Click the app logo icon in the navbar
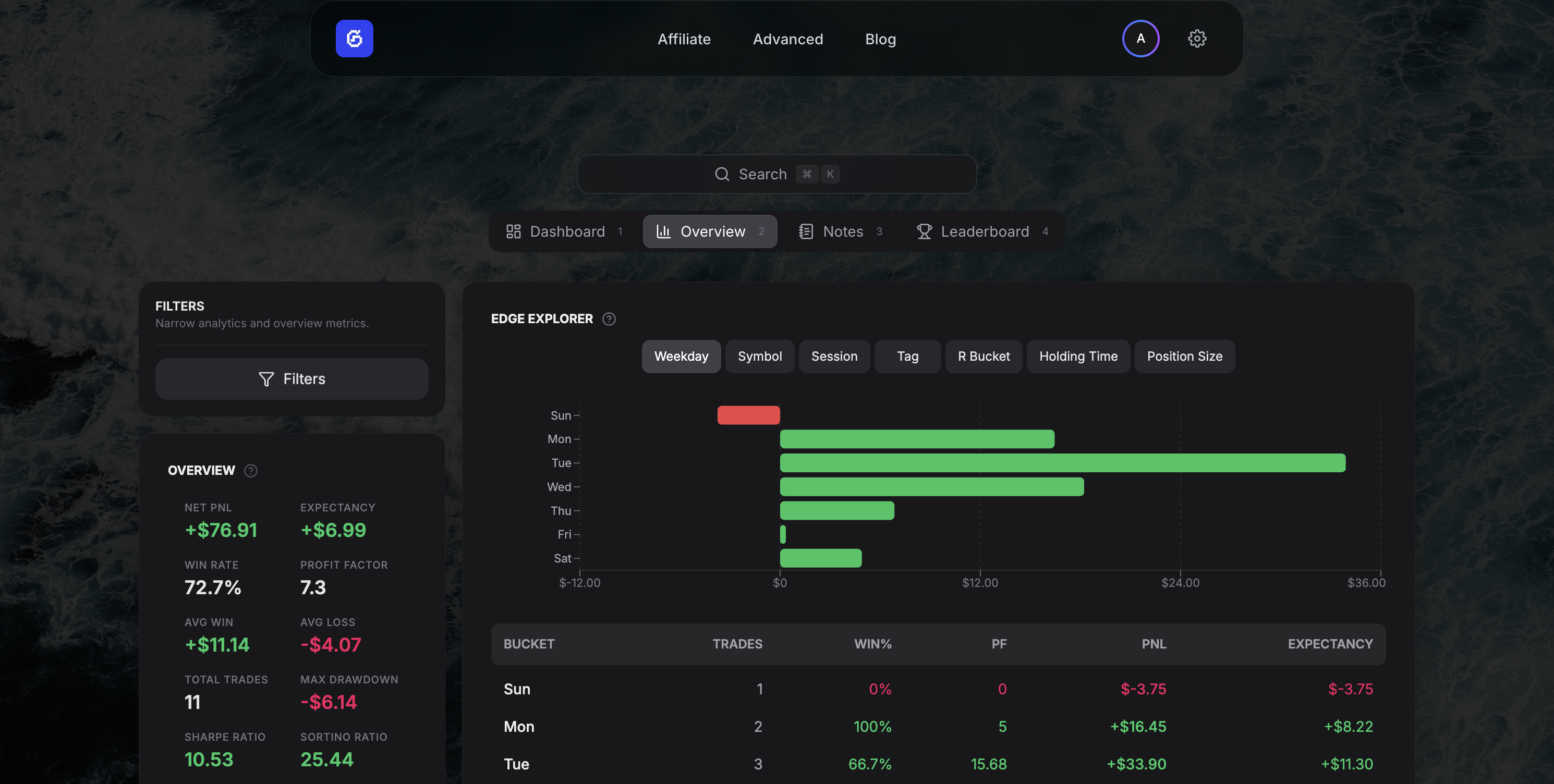The image size is (1554, 784). coord(355,38)
